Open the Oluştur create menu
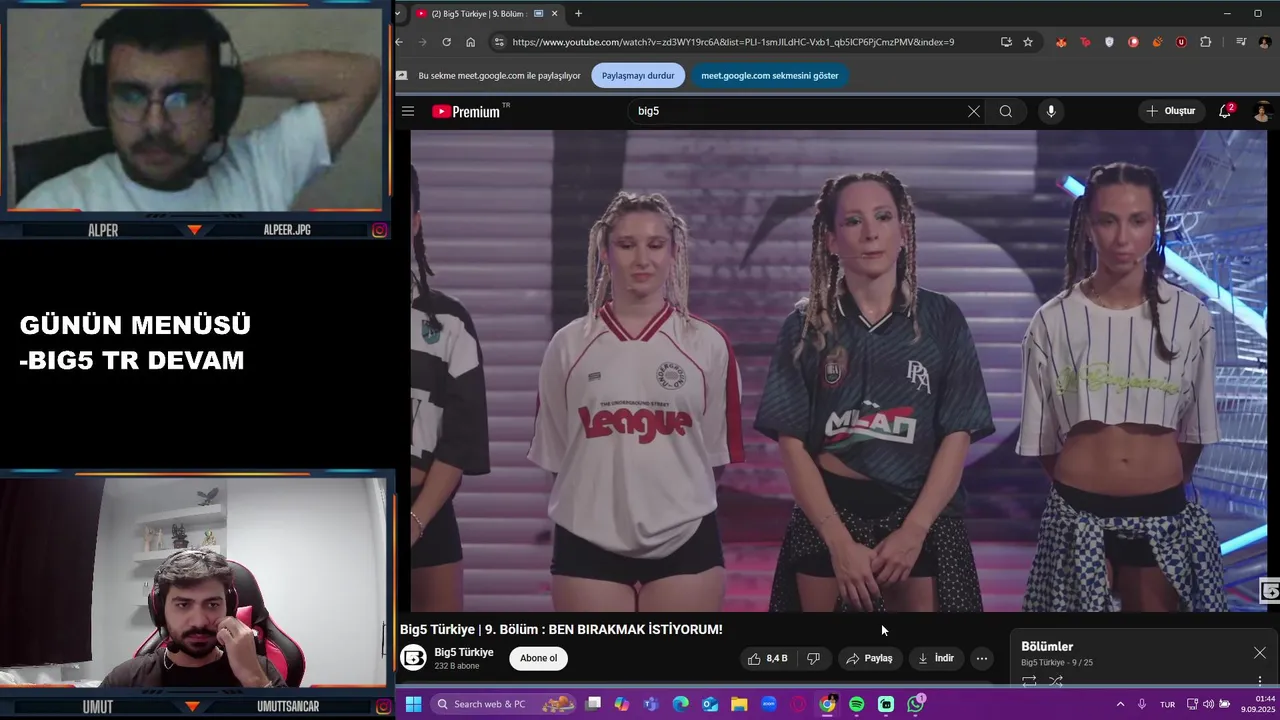The height and width of the screenshot is (720, 1280). click(x=1171, y=111)
